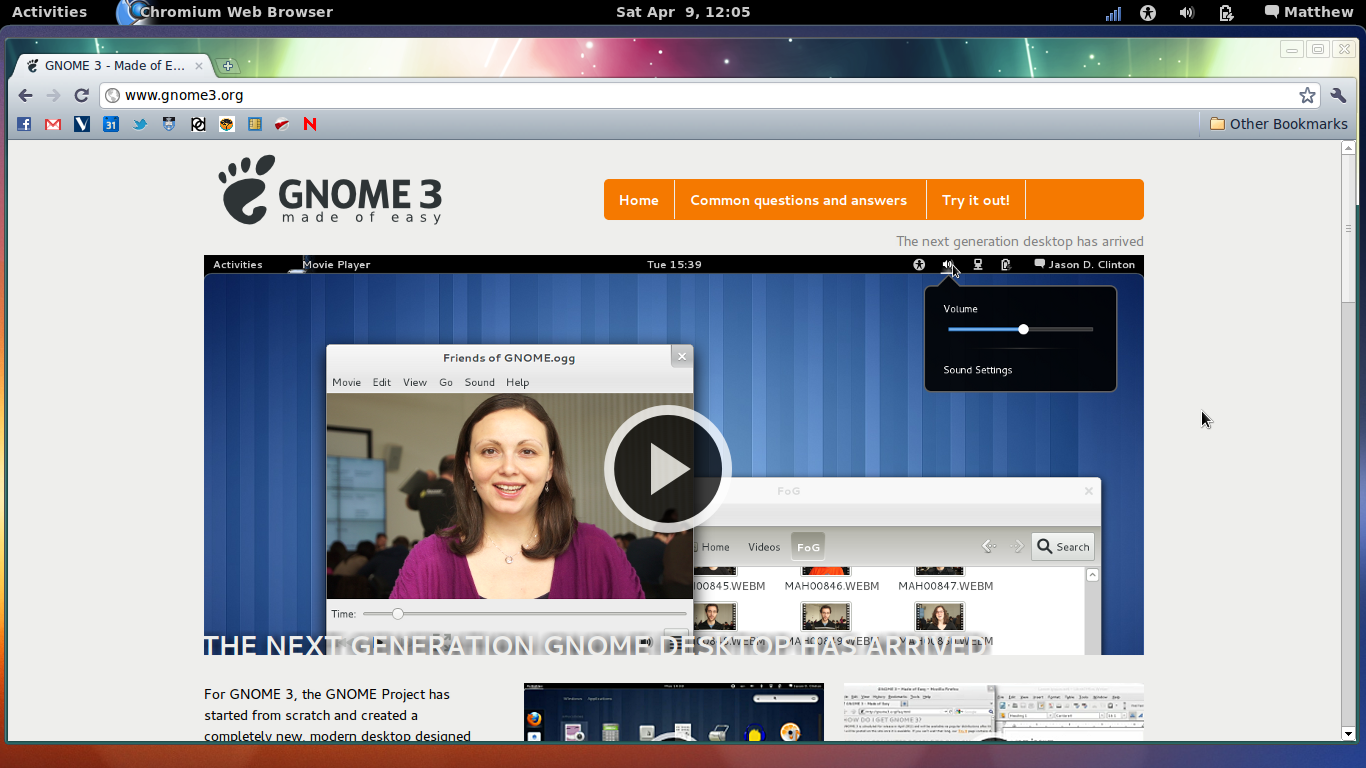Image resolution: width=1366 pixels, height=768 pixels.
Task: Click the www.gnome3.org address bar
Action: pos(700,95)
